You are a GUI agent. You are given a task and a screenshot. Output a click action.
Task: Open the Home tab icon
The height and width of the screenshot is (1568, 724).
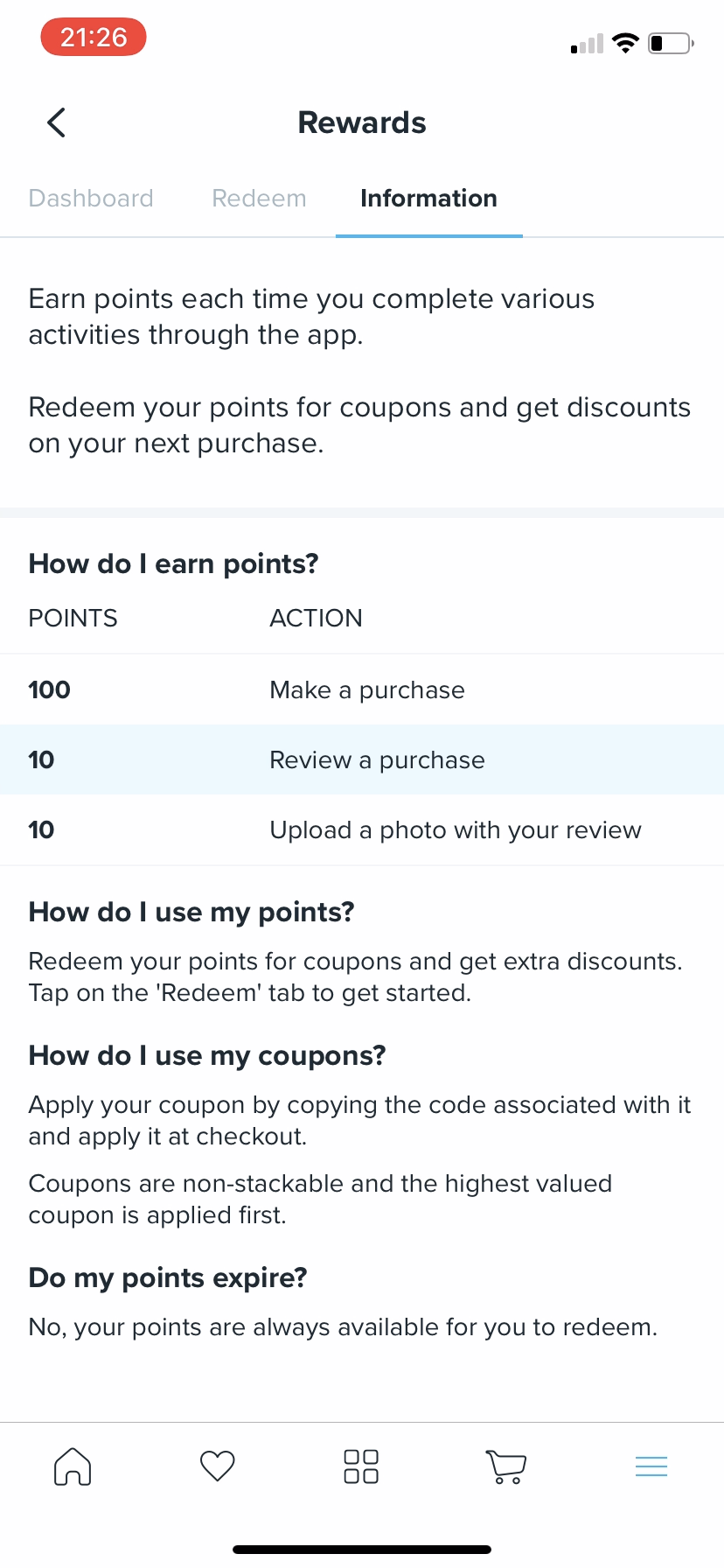(x=73, y=1466)
